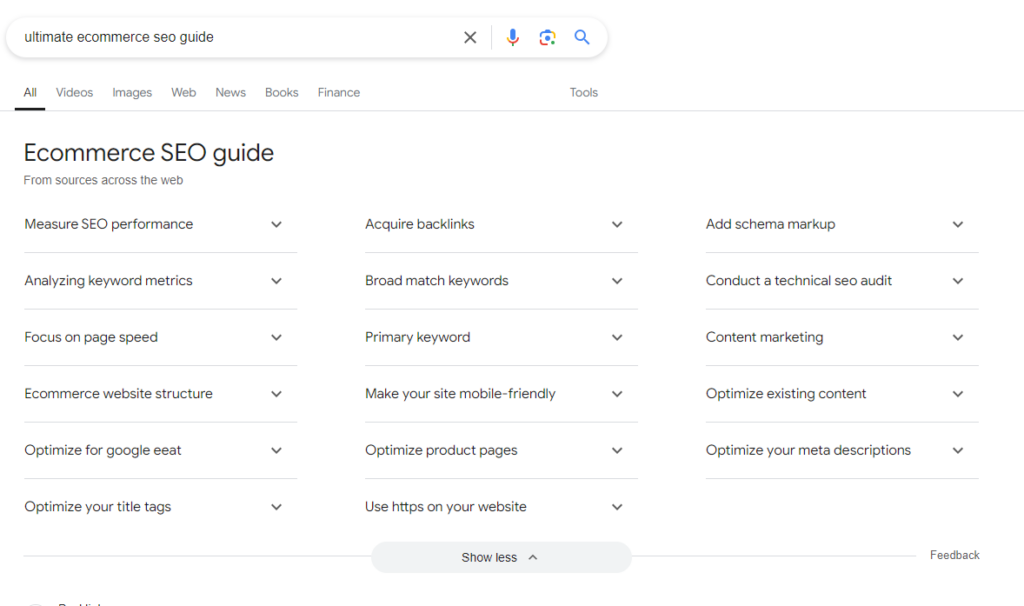Clear the search query with the X icon
1024x606 pixels.
click(x=470, y=37)
